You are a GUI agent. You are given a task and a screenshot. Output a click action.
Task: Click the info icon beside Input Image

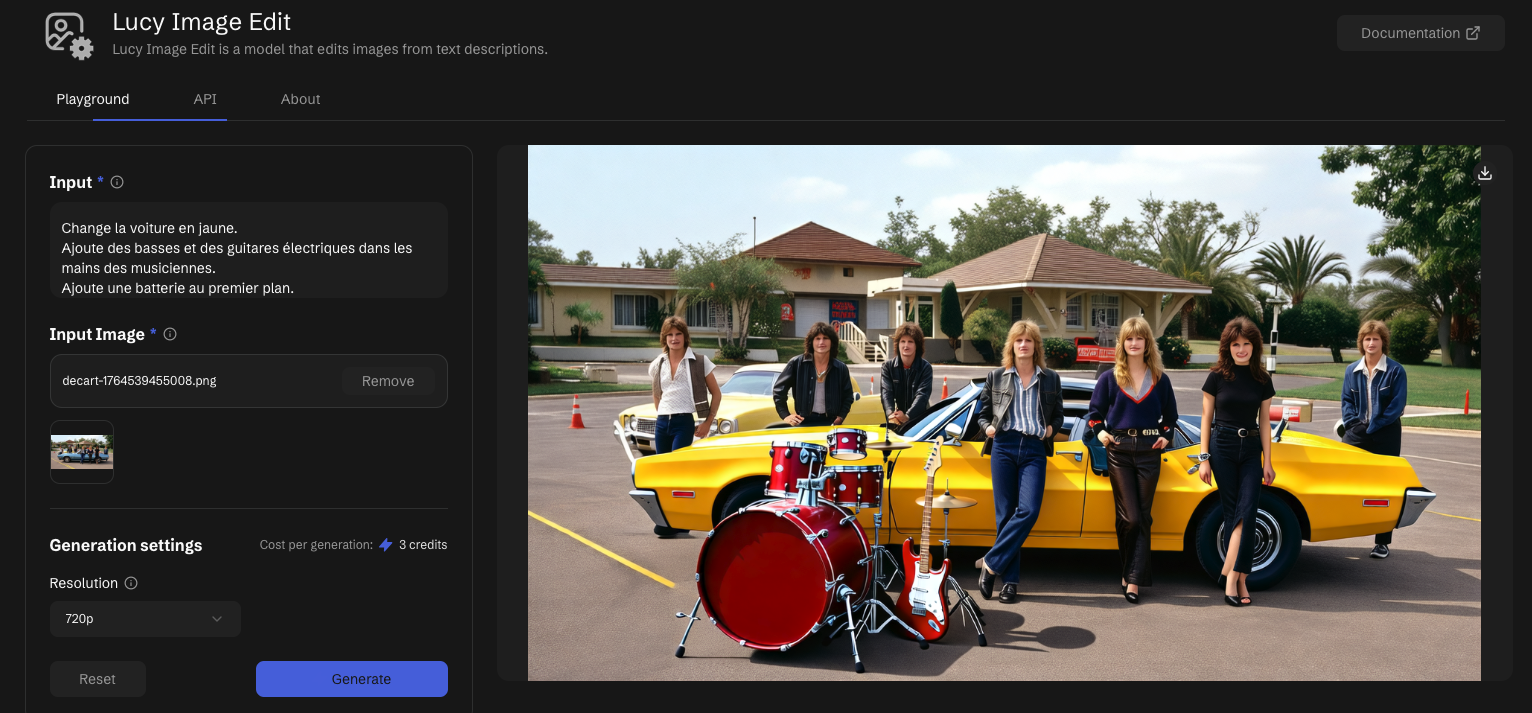[170, 334]
